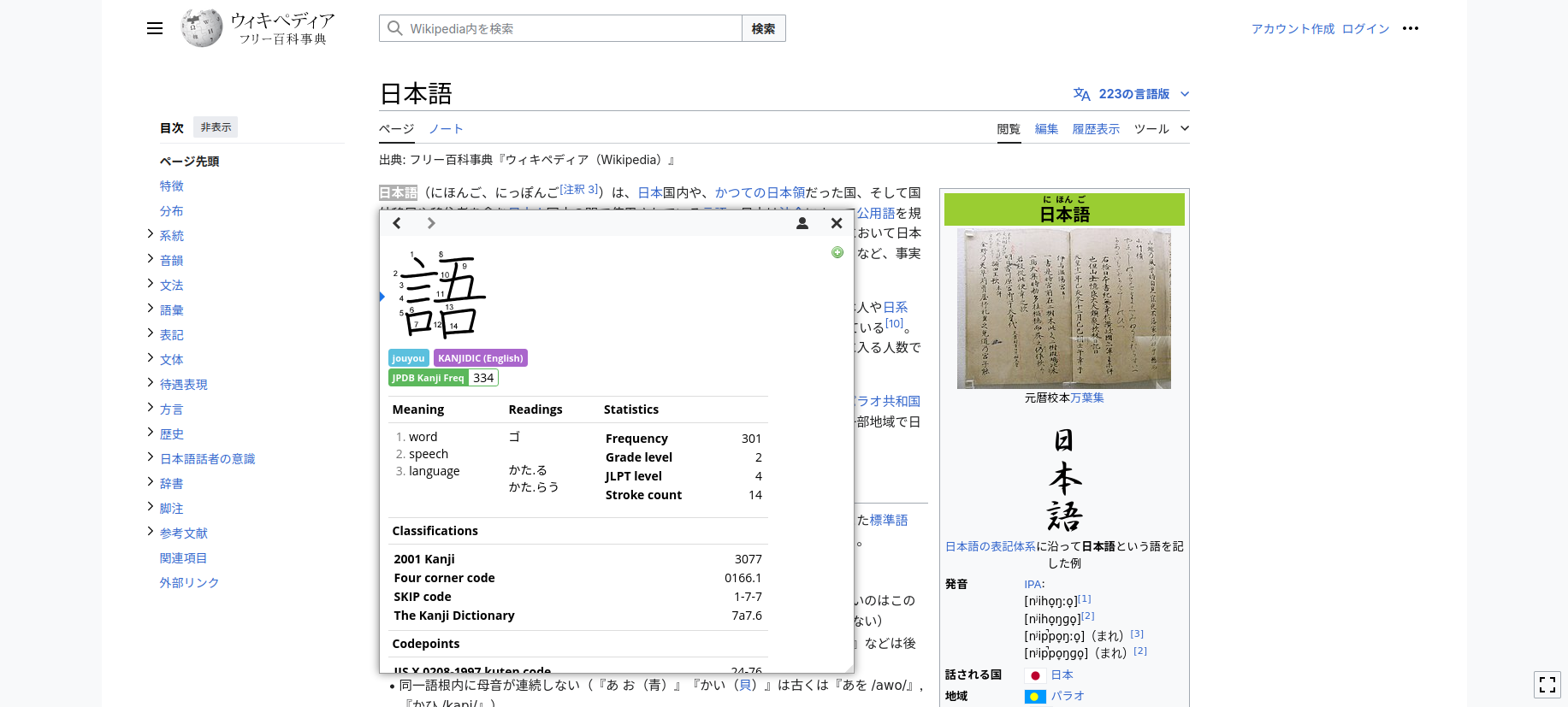
Task: Open the three-dot personal tools menu
Action: (x=1411, y=28)
